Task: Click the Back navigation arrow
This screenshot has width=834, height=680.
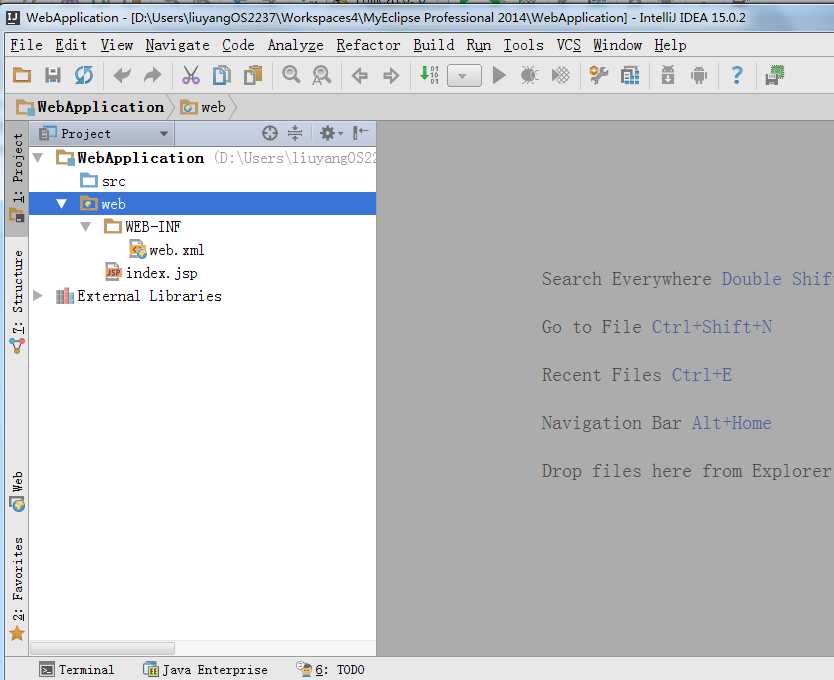Action: tap(360, 76)
